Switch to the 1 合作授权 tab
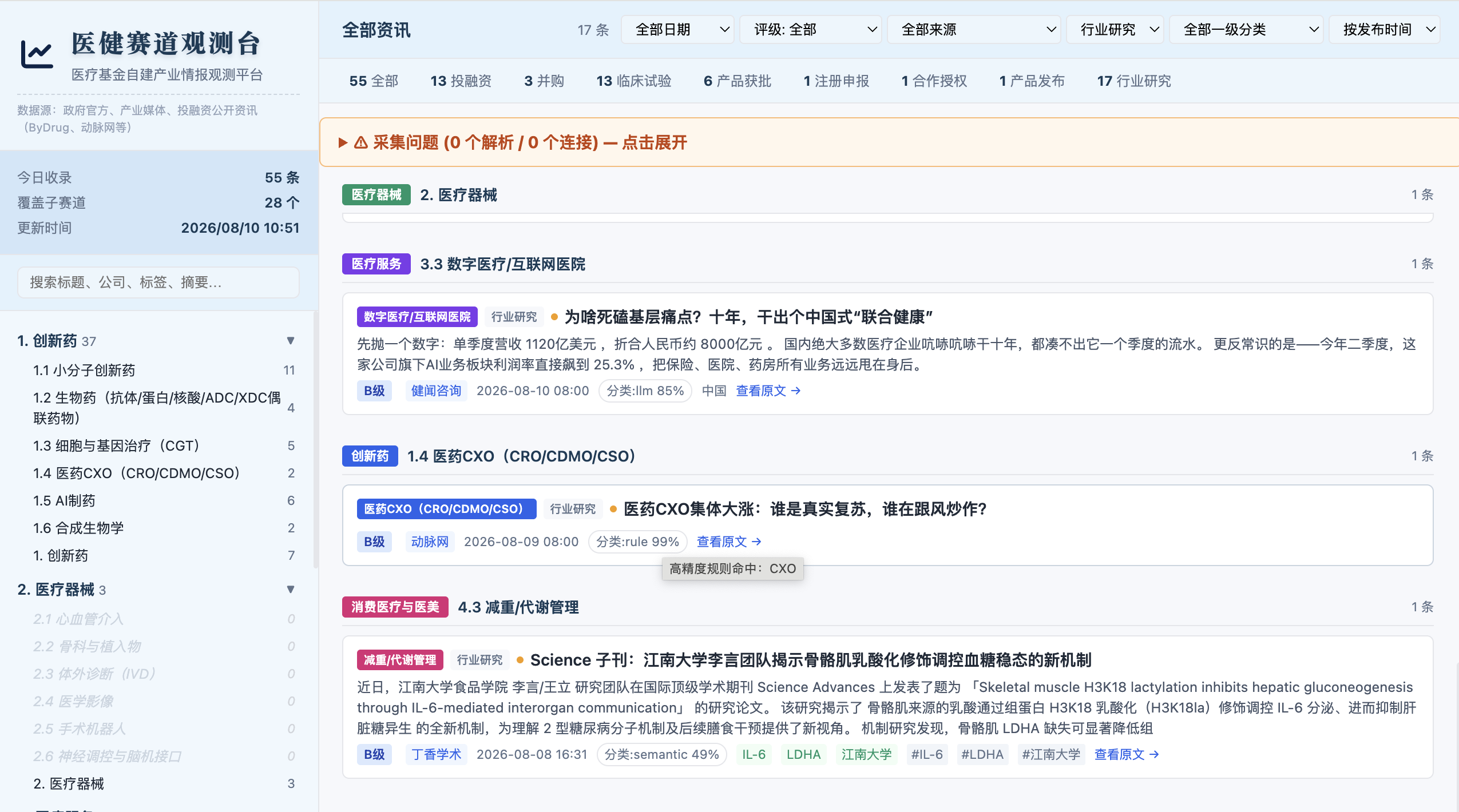1459x812 pixels. tap(934, 81)
